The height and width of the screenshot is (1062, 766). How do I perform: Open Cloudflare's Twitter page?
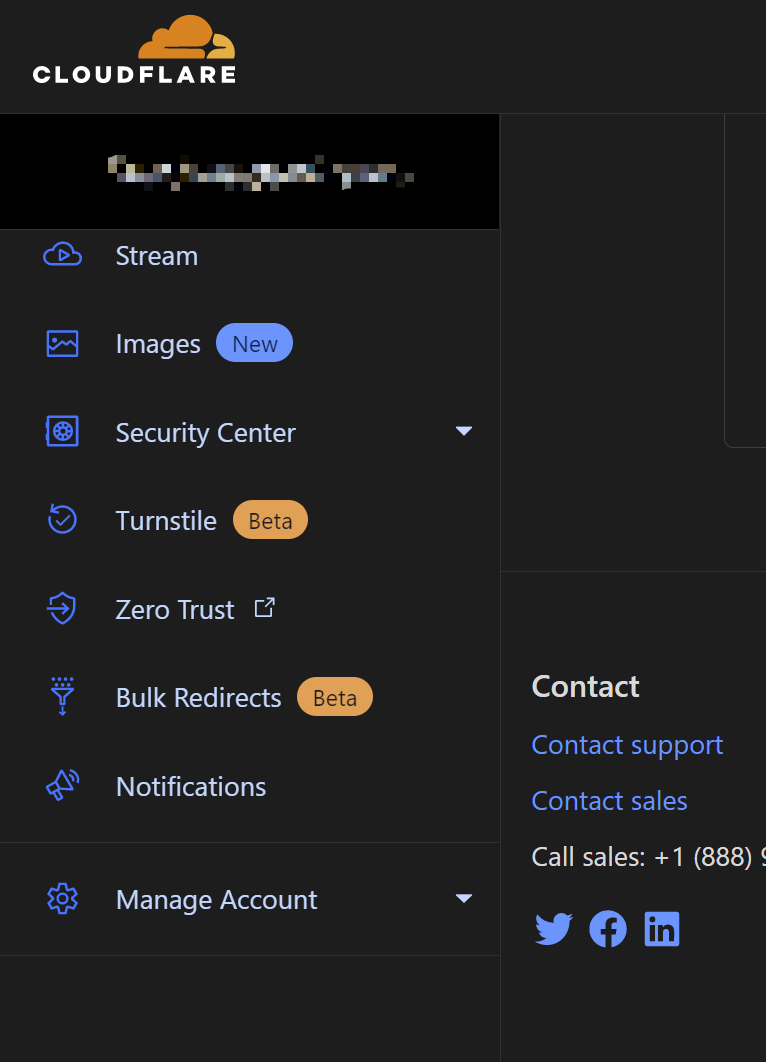pyautogui.click(x=553, y=930)
